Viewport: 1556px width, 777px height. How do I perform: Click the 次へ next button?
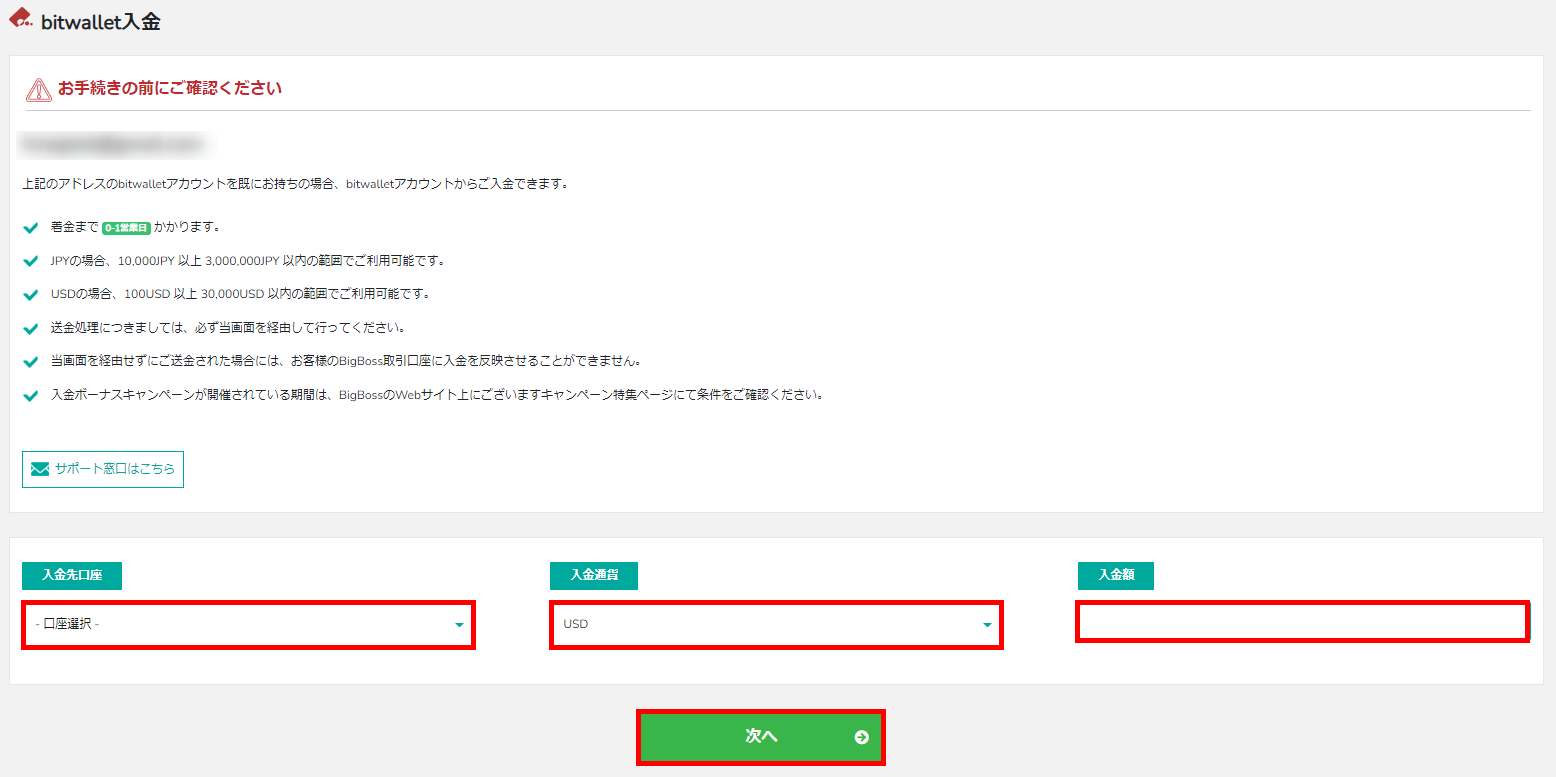pos(761,737)
